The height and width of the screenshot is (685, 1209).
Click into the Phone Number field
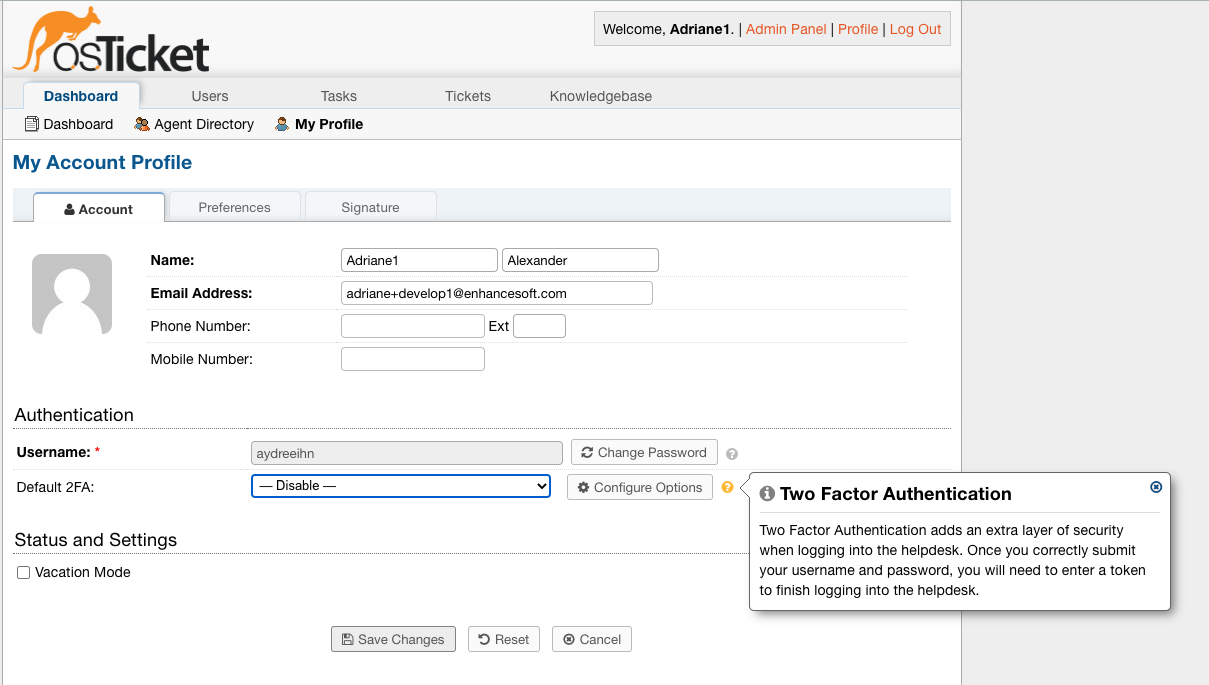412,326
